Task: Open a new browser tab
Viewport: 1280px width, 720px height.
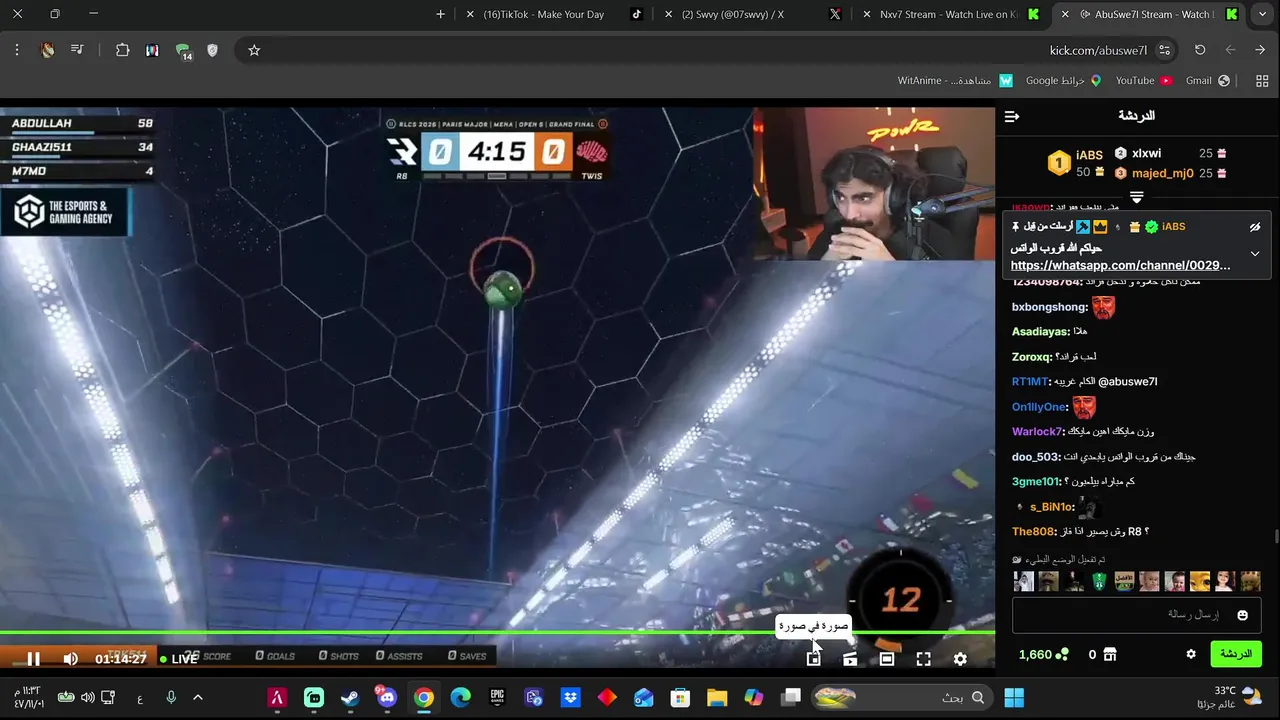Action: click(x=440, y=14)
